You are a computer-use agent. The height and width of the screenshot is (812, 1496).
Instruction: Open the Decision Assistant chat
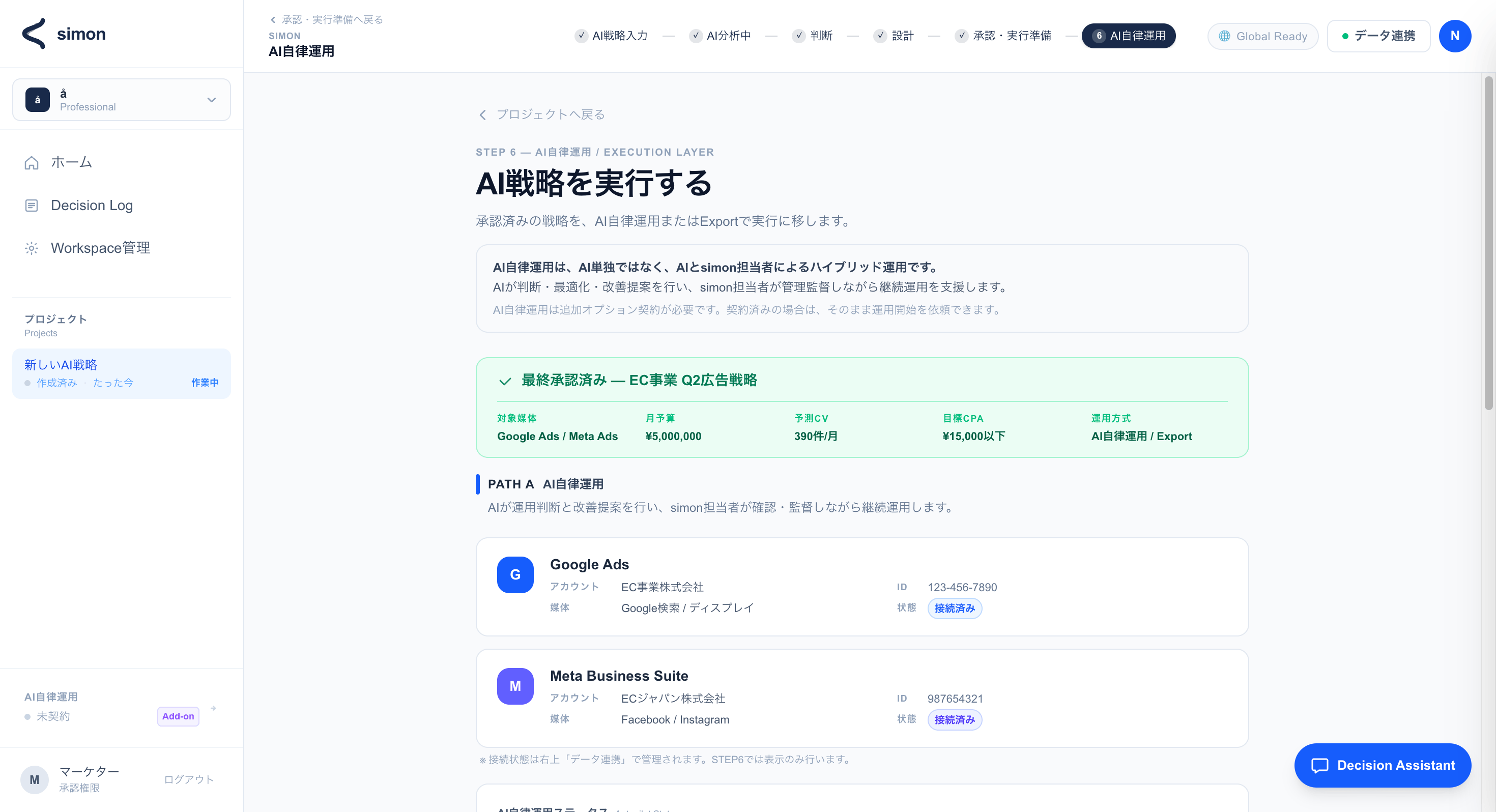1382,766
